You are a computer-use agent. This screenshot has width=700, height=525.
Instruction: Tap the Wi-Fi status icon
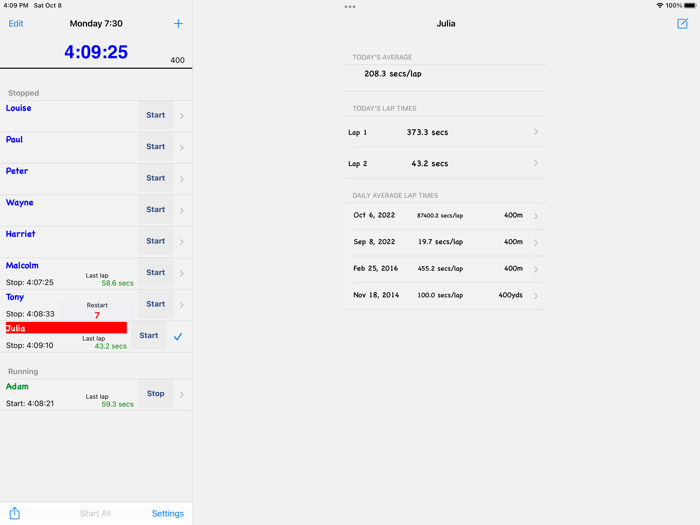click(659, 5)
